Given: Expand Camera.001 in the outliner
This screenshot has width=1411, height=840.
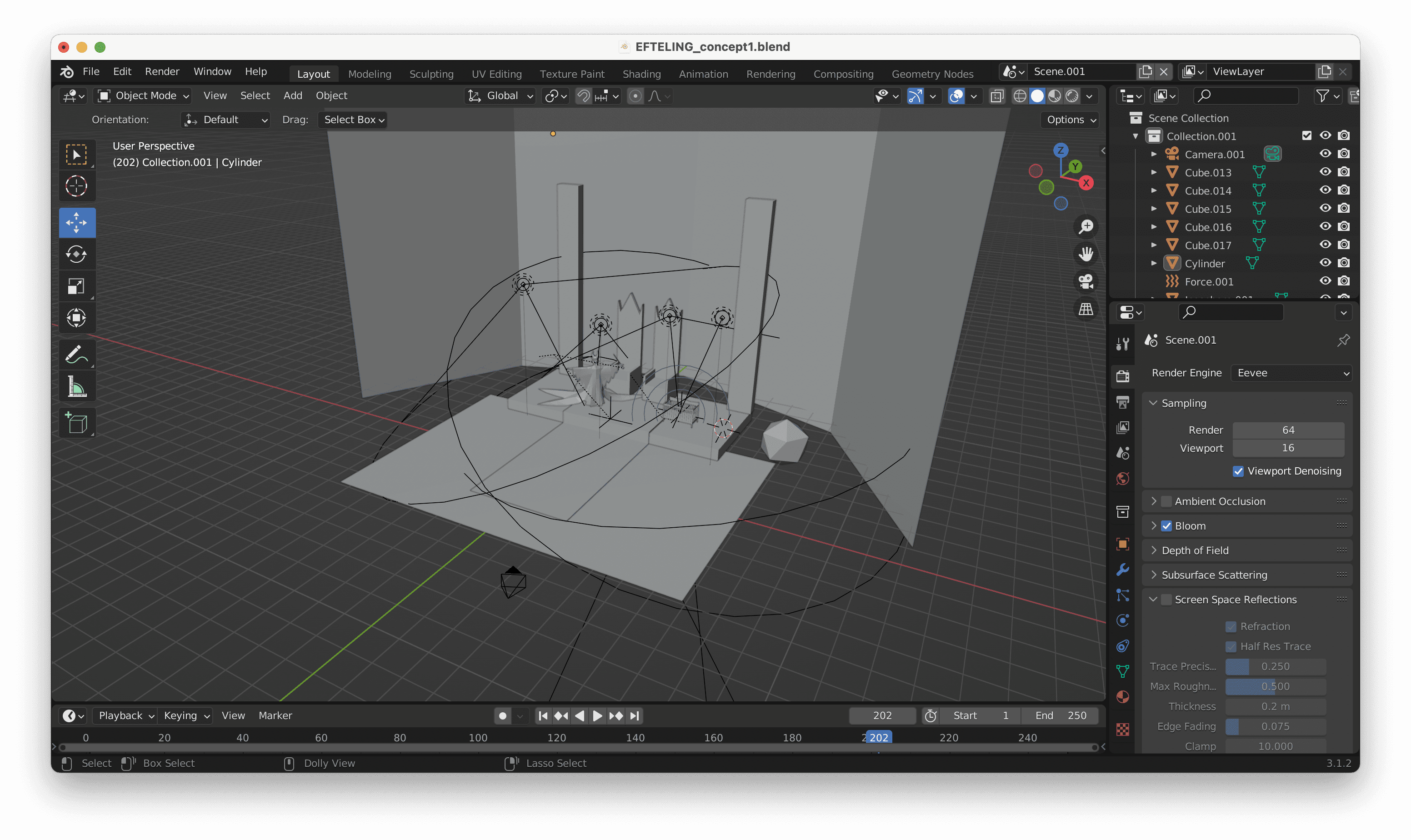Looking at the screenshot, I should point(1154,154).
